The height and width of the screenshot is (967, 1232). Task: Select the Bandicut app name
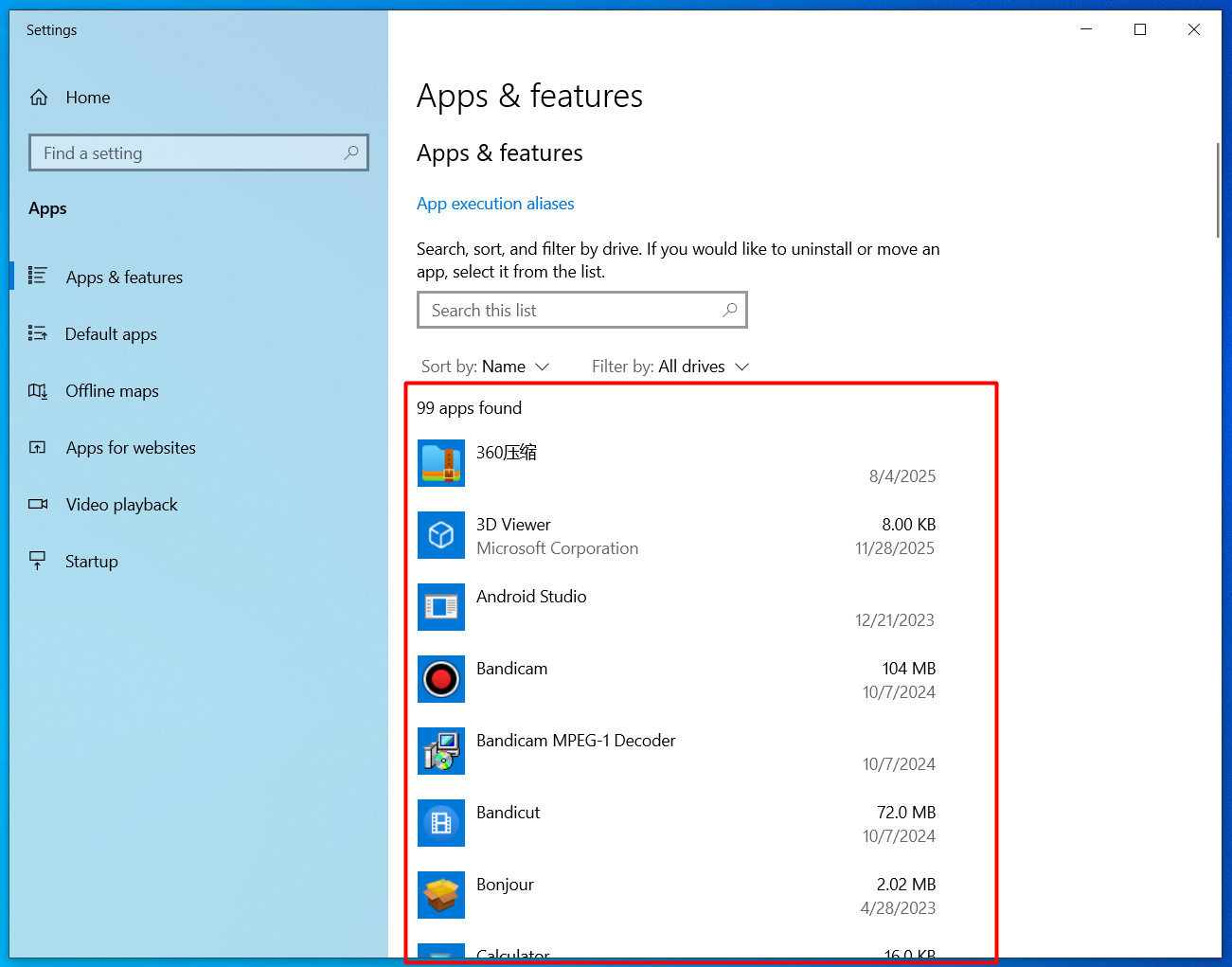[509, 813]
